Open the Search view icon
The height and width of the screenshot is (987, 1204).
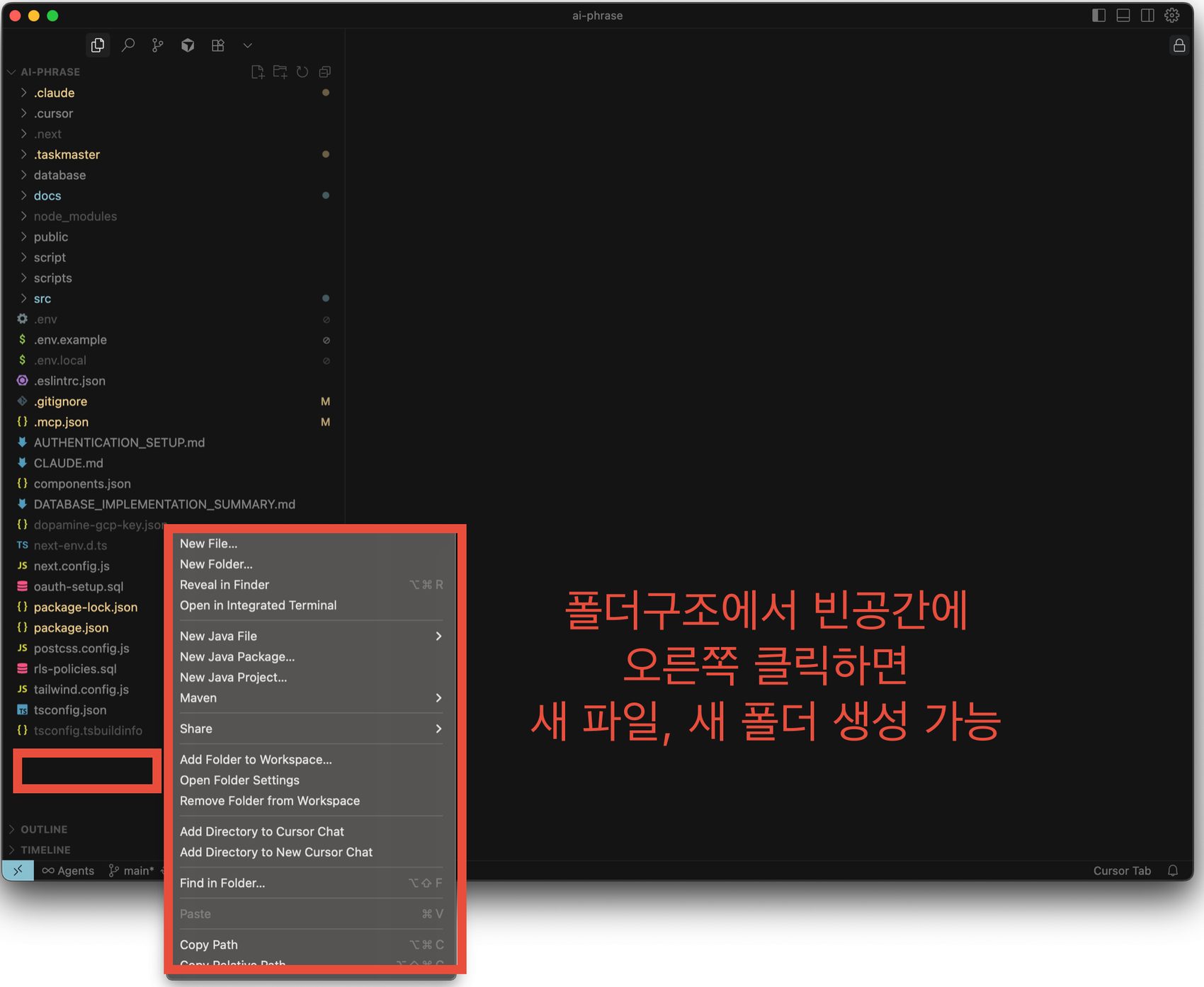click(x=128, y=45)
